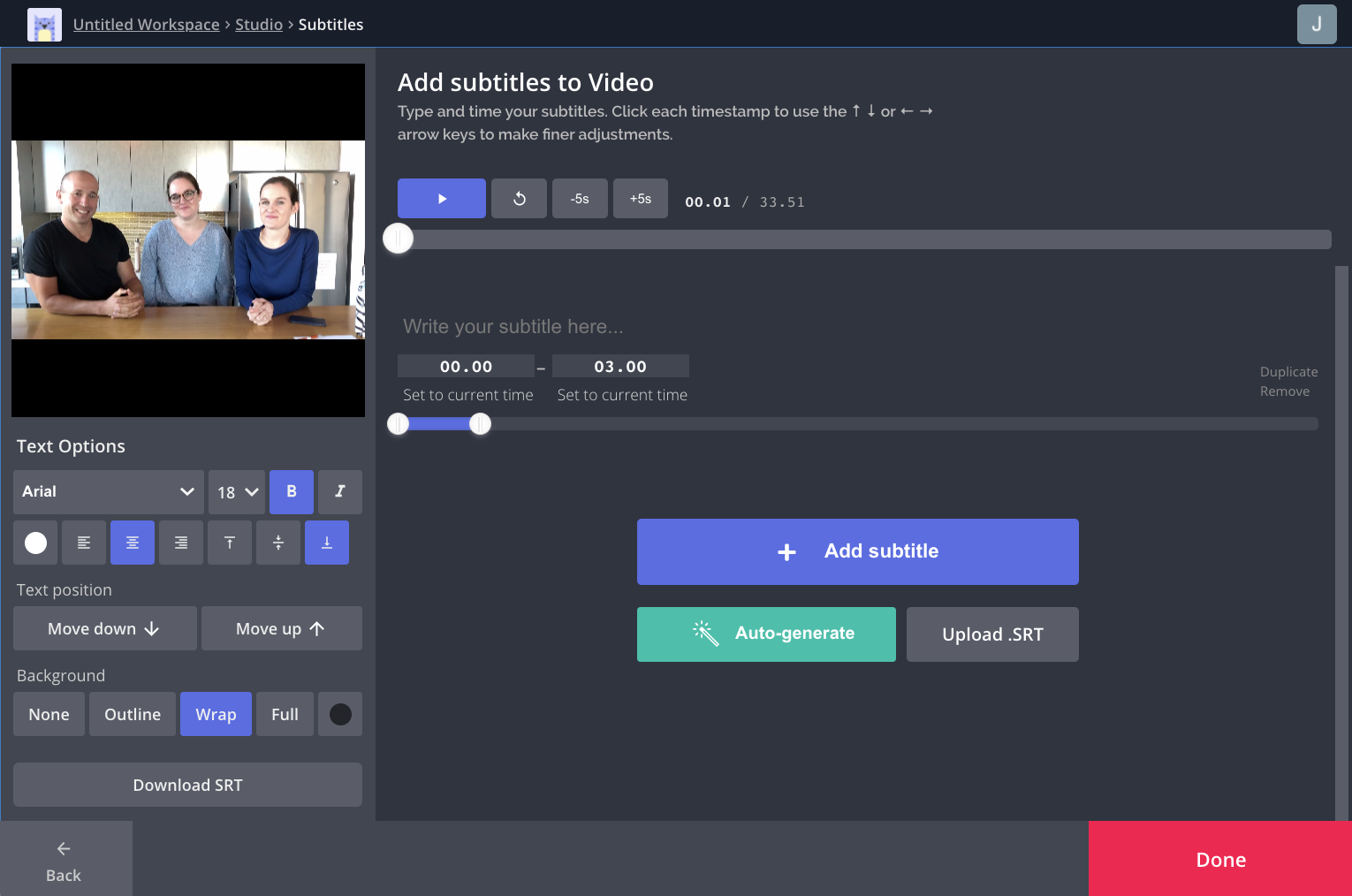Open the Arial font family dropdown
The width and height of the screenshot is (1352, 896).
click(x=107, y=491)
